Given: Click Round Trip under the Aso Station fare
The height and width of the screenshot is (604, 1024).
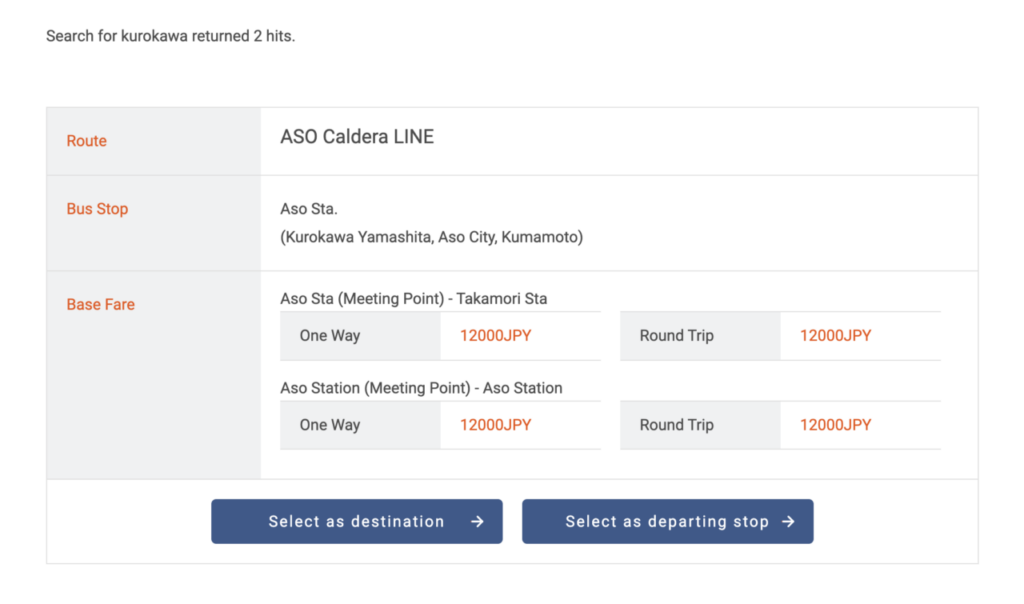Looking at the screenshot, I should (677, 425).
